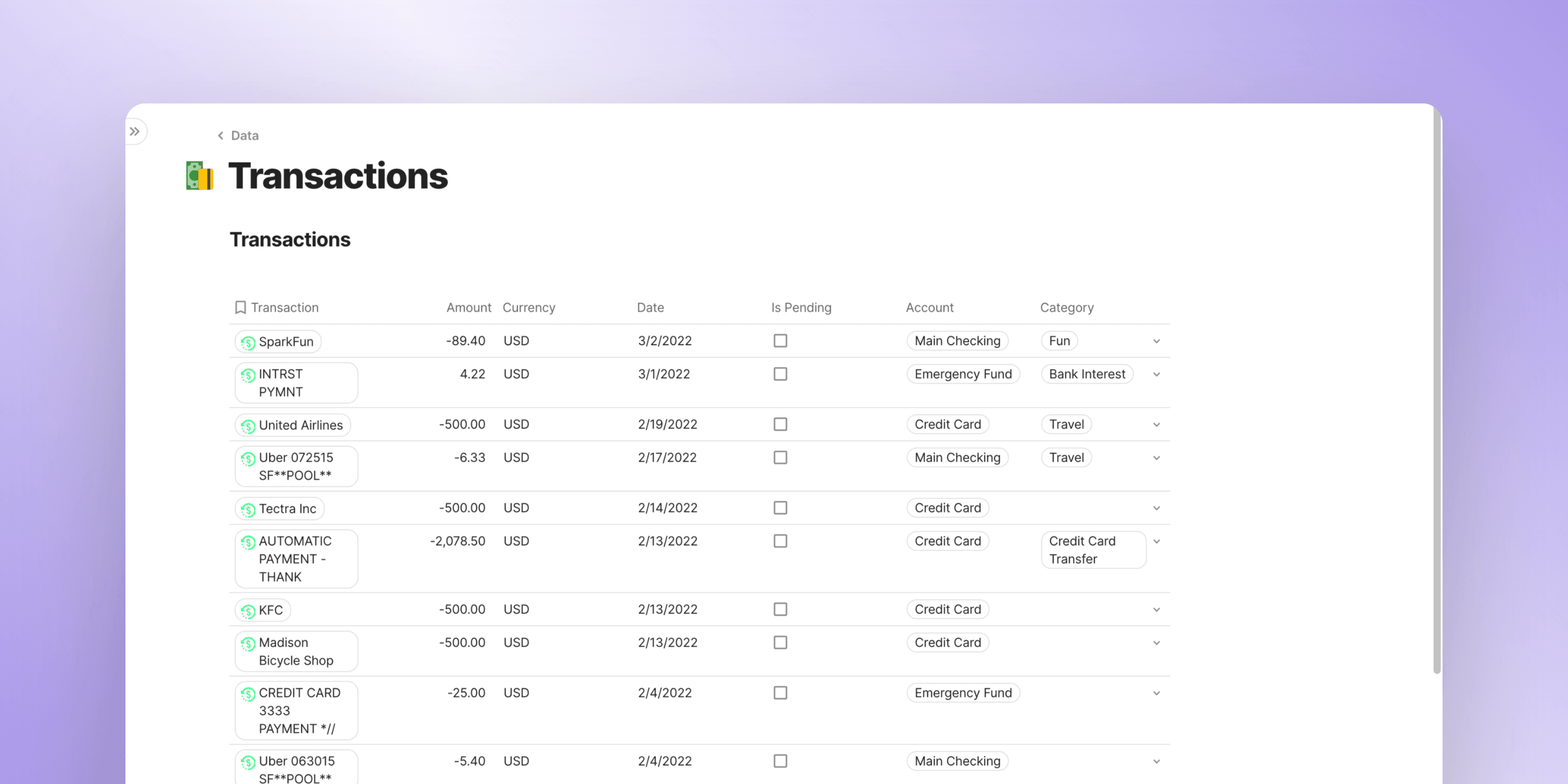Mark the United Airlines transaction as pending
This screenshot has width=1568, height=784.
coord(780,424)
